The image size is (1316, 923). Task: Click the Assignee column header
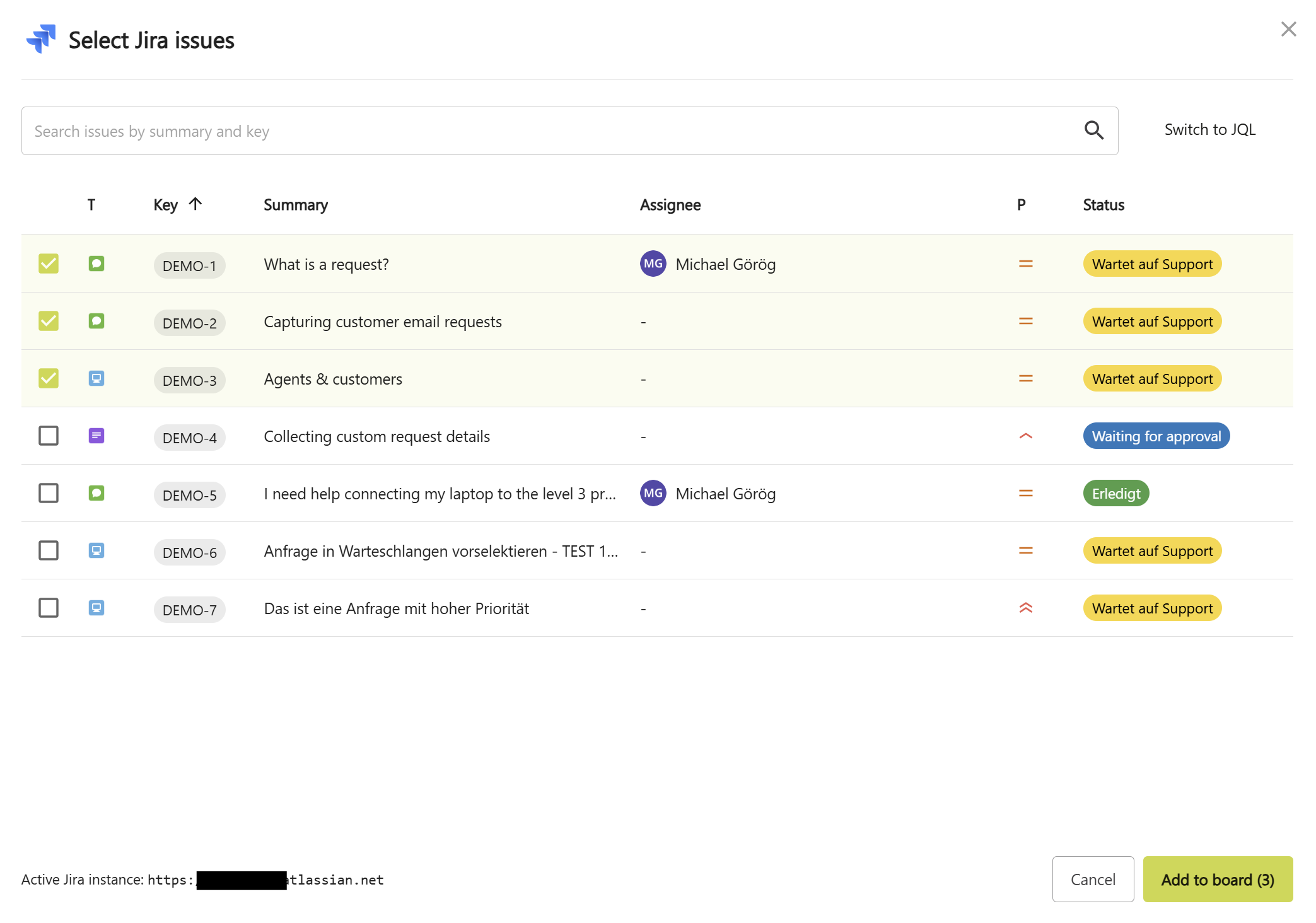point(670,204)
